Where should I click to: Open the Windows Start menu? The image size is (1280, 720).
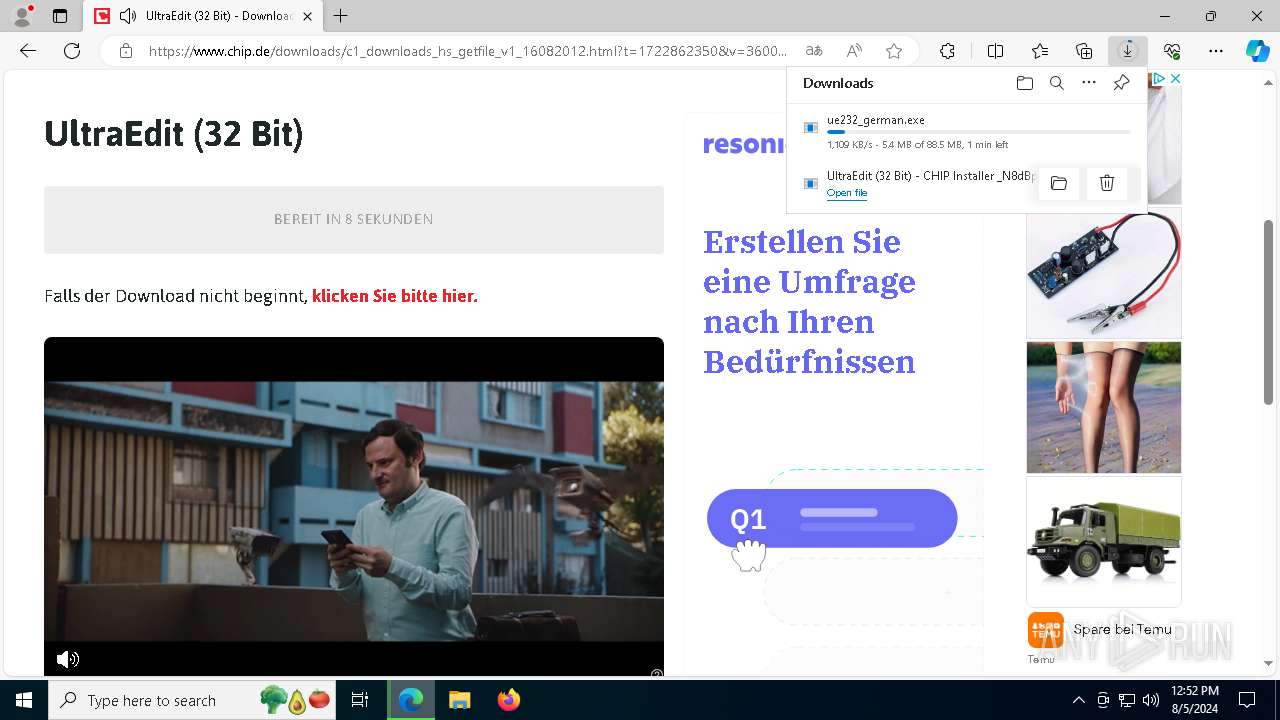coord(24,700)
